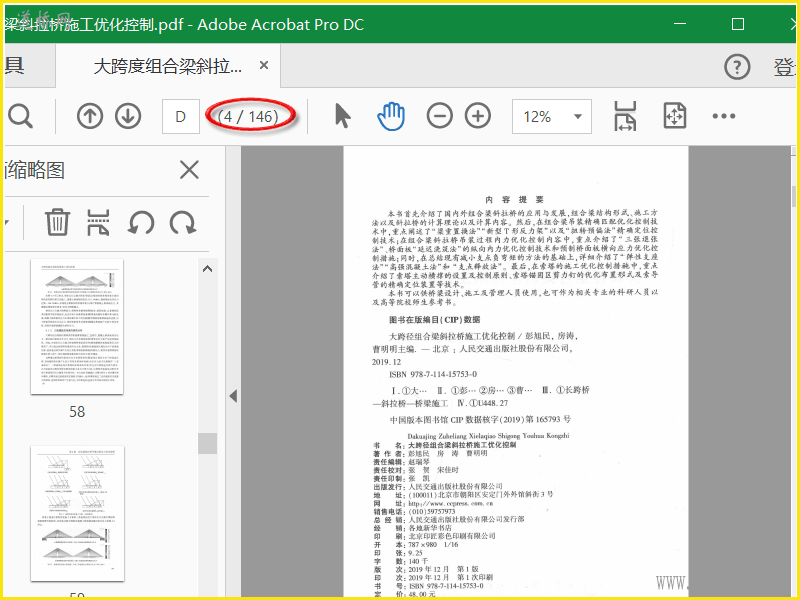The image size is (800, 600).
Task: Close the document tab 大跨度组合梁斜拉
Action: [x=264, y=65]
